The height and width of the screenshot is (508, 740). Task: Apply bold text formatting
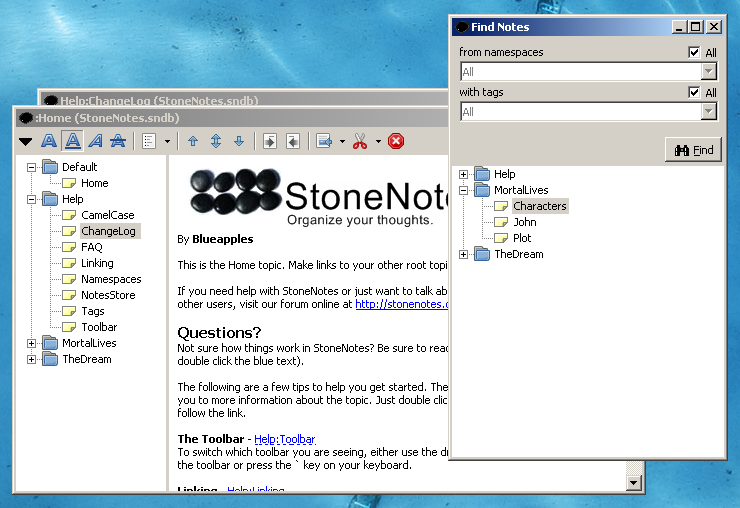point(49,141)
